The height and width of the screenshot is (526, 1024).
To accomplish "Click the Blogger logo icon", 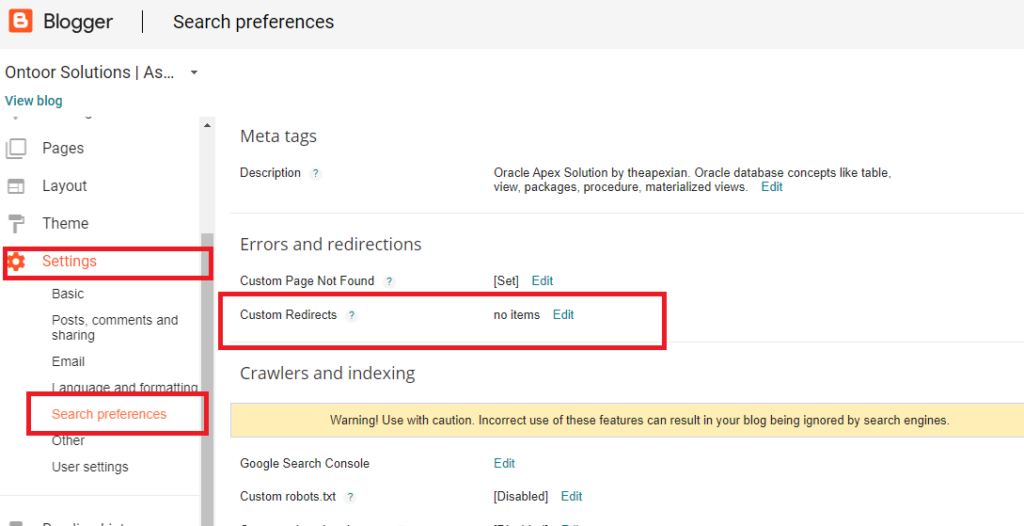I will pyautogui.click(x=20, y=21).
